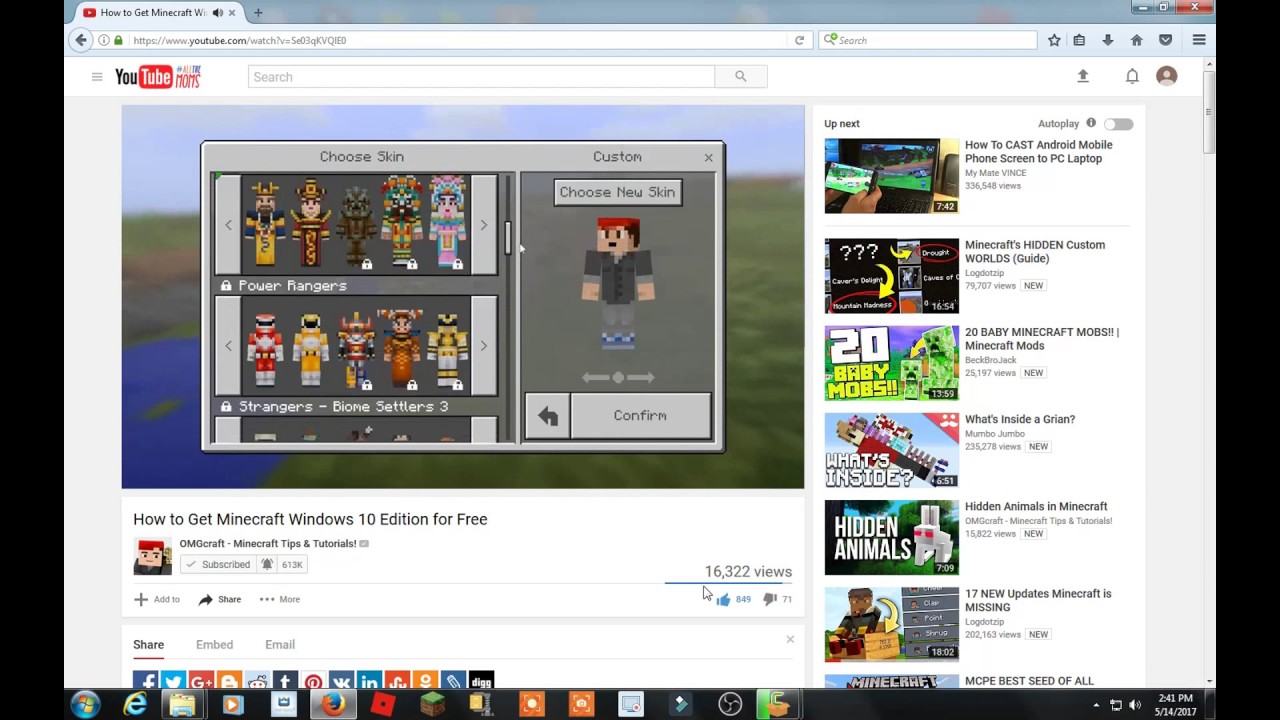Open the Add to playlist menu
Image resolution: width=1280 pixels, height=720 pixels.
tap(157, 599)
